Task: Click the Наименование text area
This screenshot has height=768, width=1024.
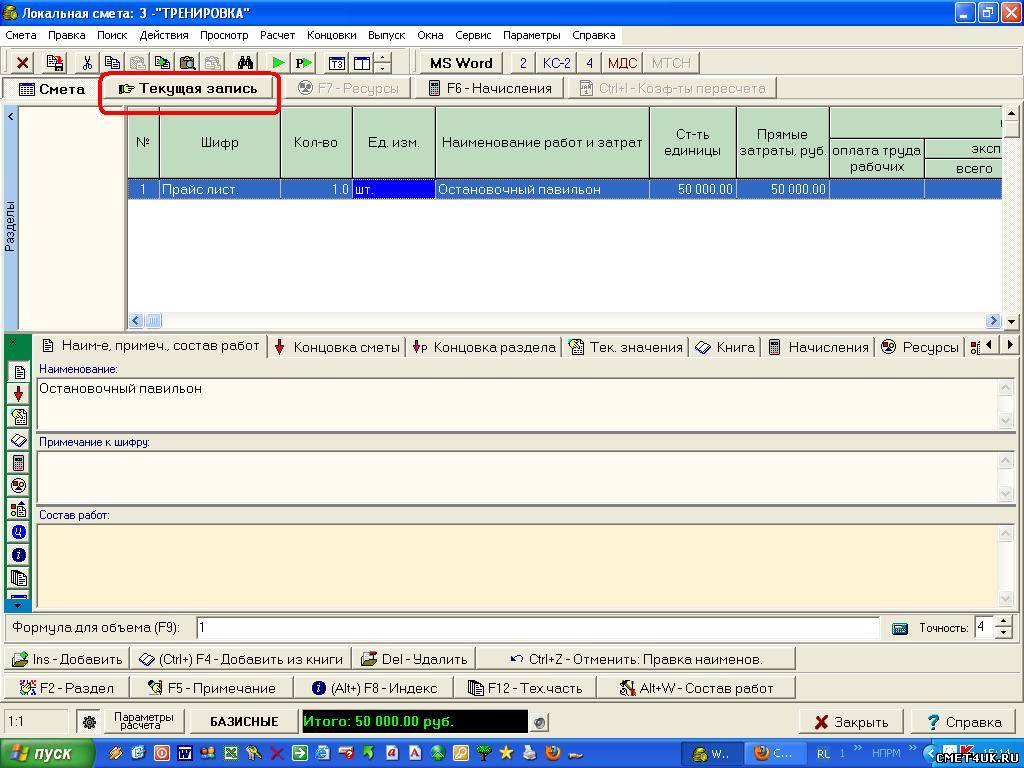Action: tap(517, 404)
